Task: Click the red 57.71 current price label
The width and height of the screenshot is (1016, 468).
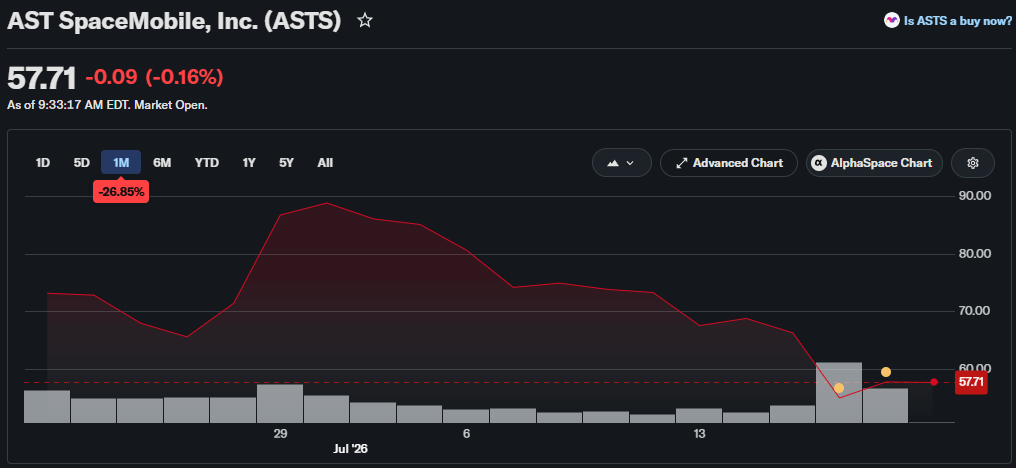Action: [x=971, y=382]
